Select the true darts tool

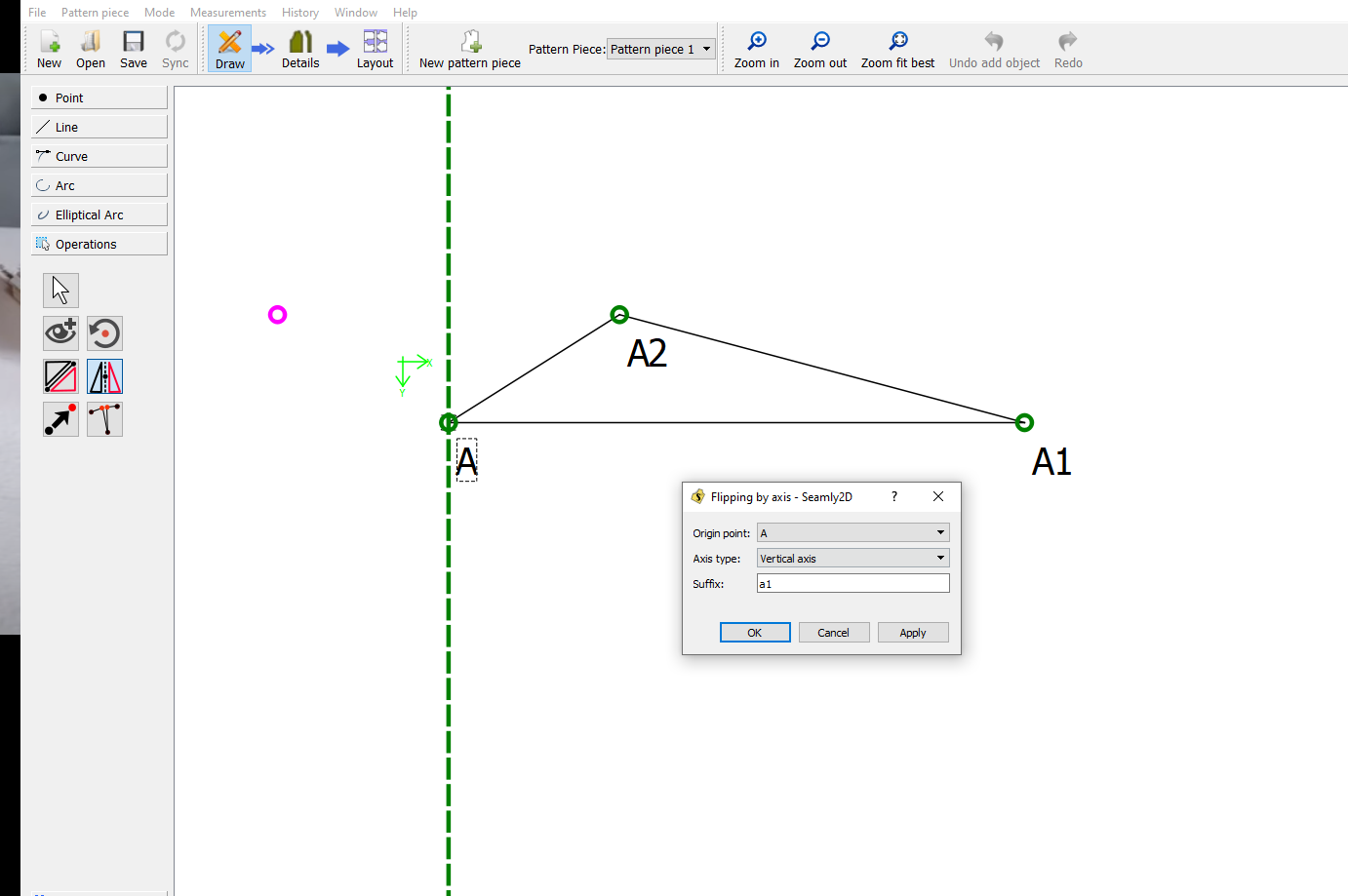104,419
